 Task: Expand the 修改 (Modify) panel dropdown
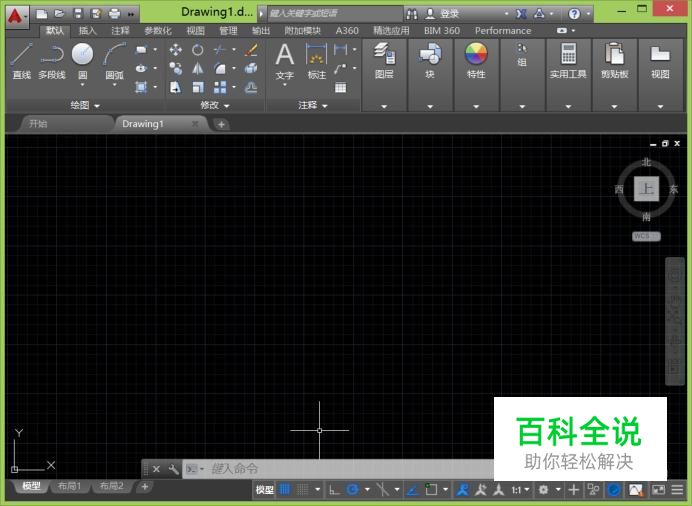[226, 105]
